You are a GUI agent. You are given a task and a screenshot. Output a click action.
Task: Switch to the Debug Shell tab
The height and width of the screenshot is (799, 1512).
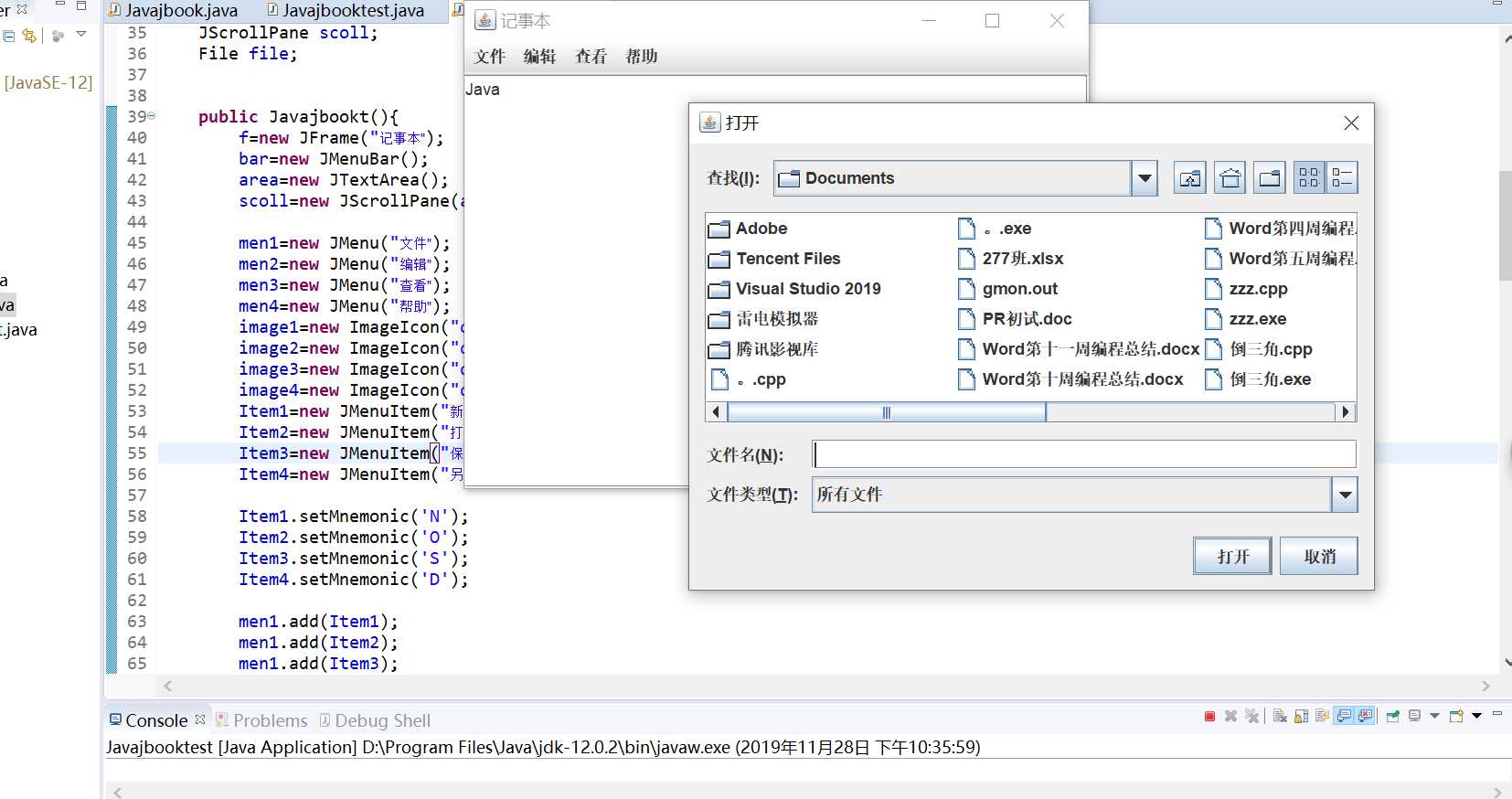click(x=374, y=720)
